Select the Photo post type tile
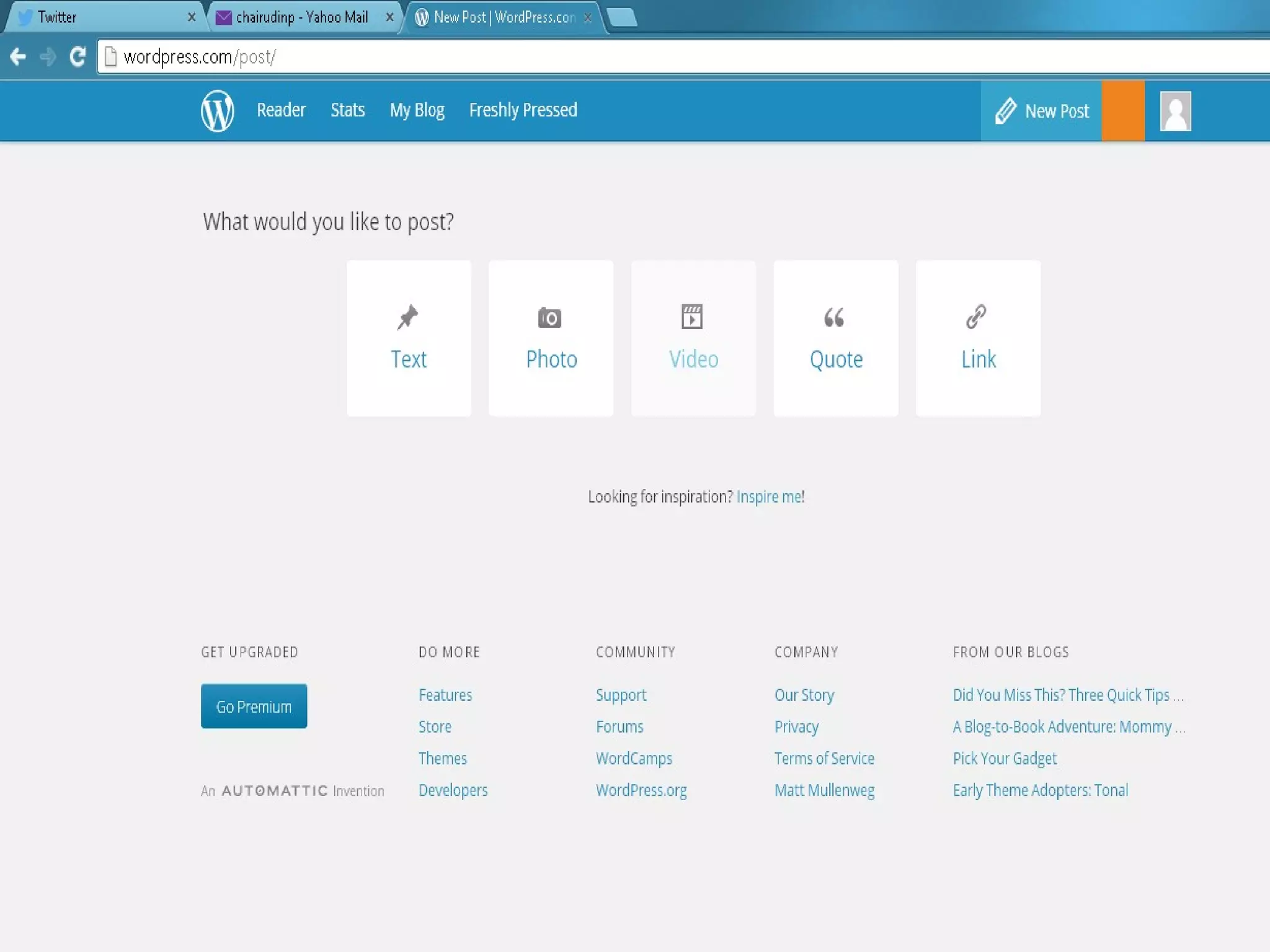Image resolution: width=1270 pixels, height=952 pixels. coord(551,338)
